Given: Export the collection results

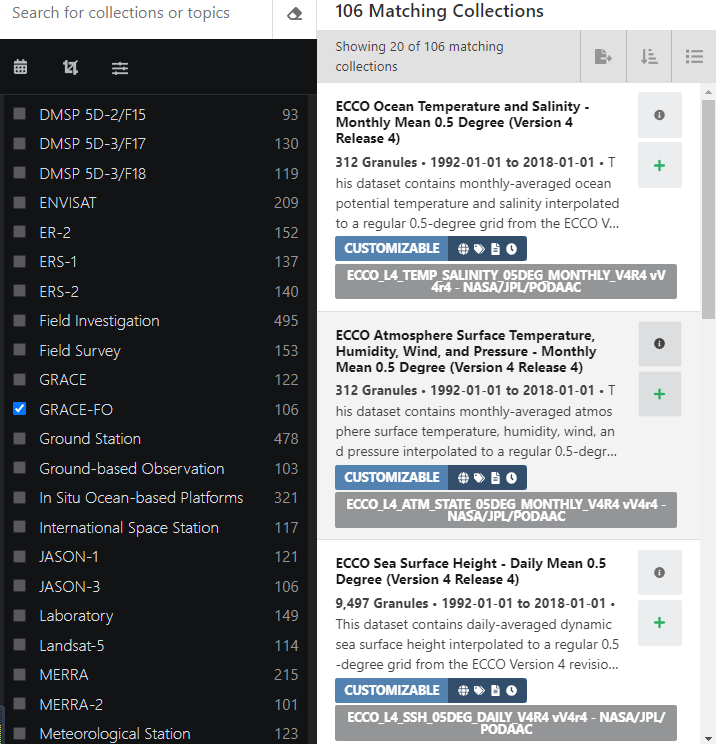Looking at the screenshot, I should tap(603, 56).
